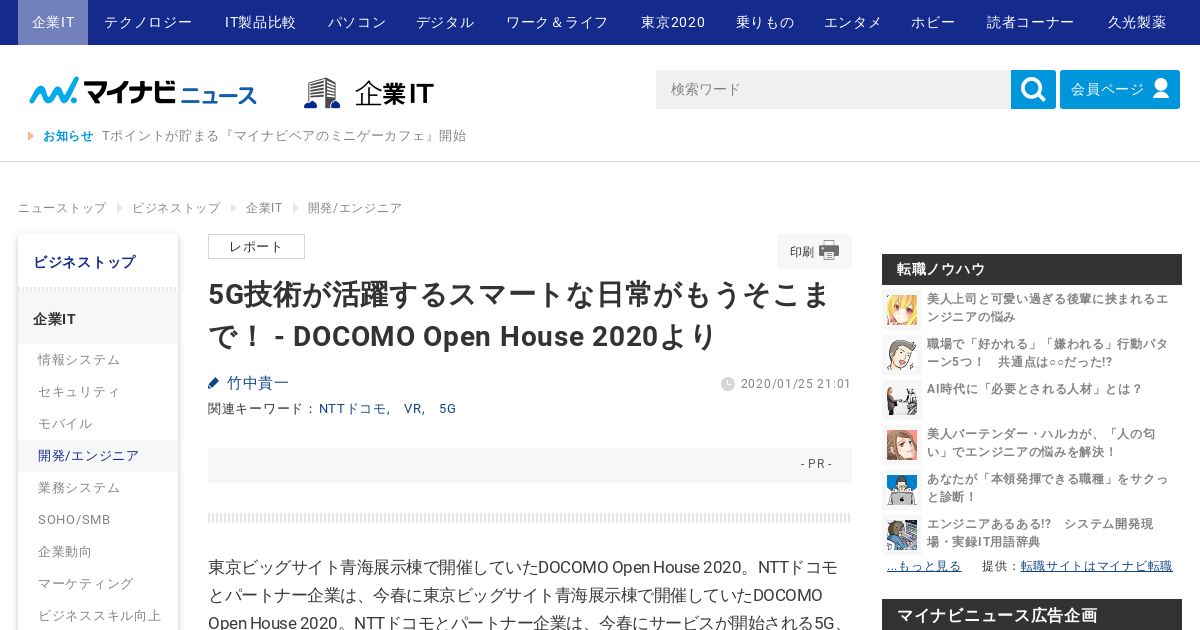Click the VR keyword link

414,409
